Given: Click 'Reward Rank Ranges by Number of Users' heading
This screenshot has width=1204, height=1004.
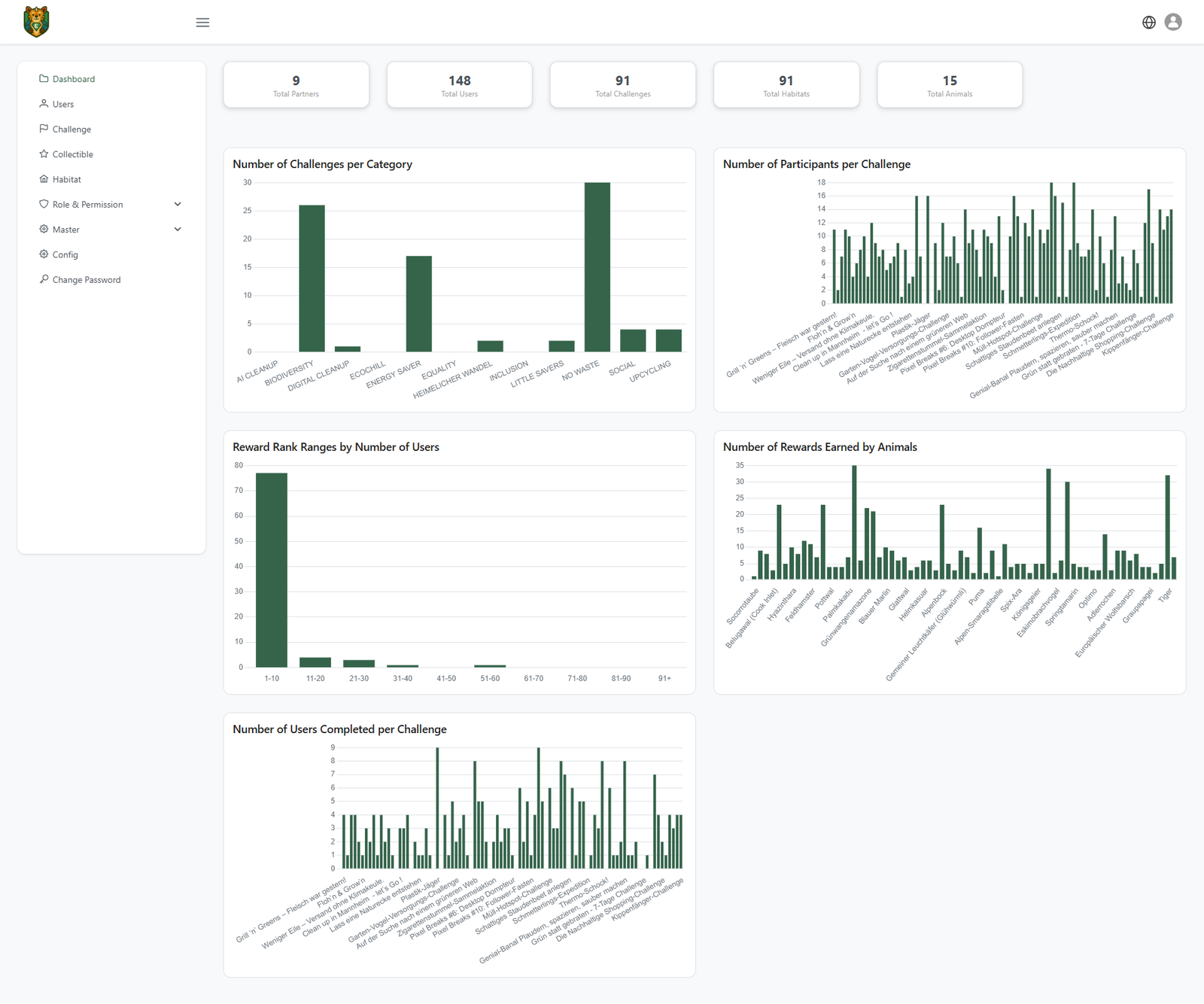Looking at the screenshot, I should pyautogui.click(x=336, y=447).
